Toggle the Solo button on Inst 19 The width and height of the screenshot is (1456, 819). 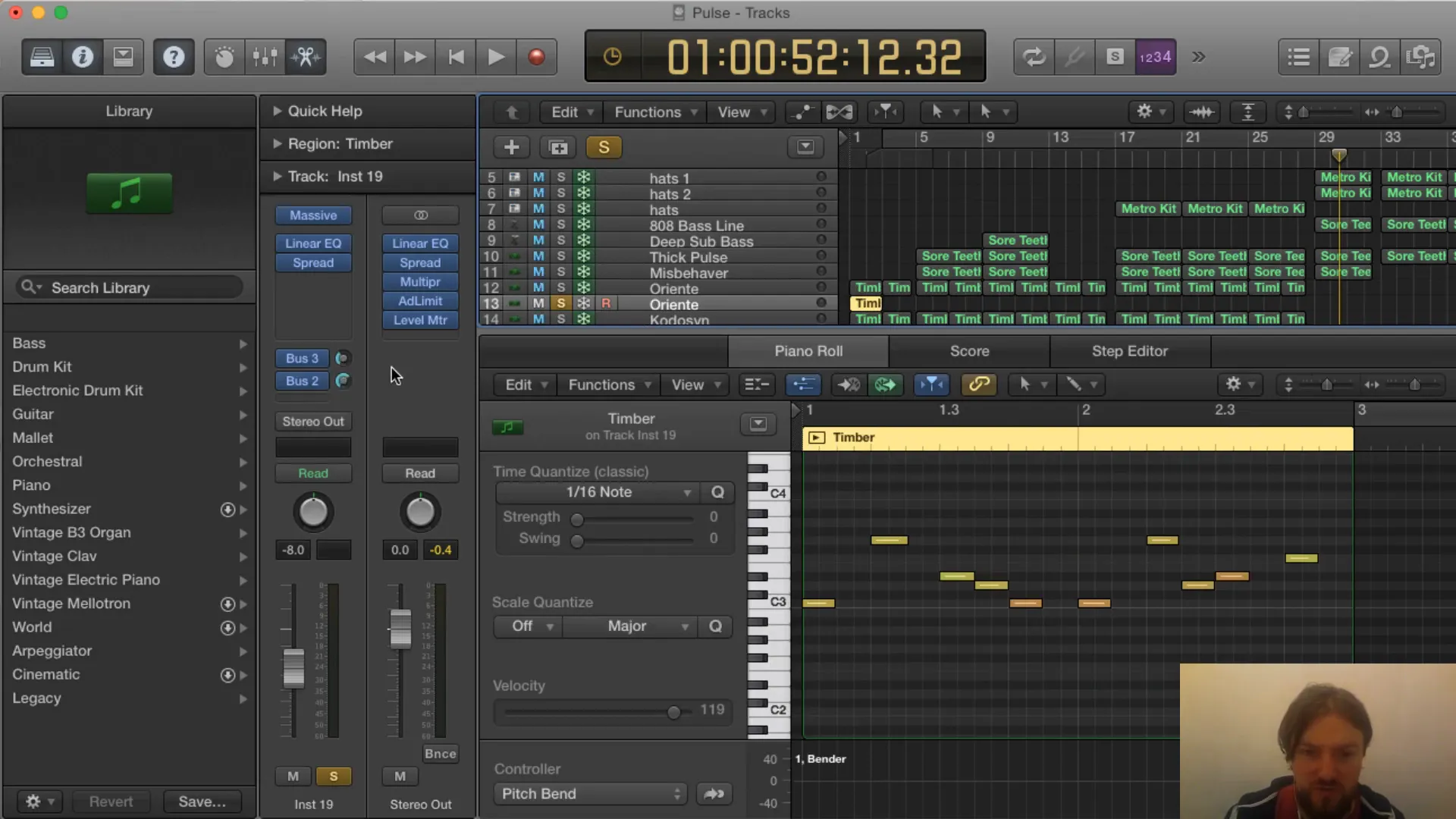(333, 776)
